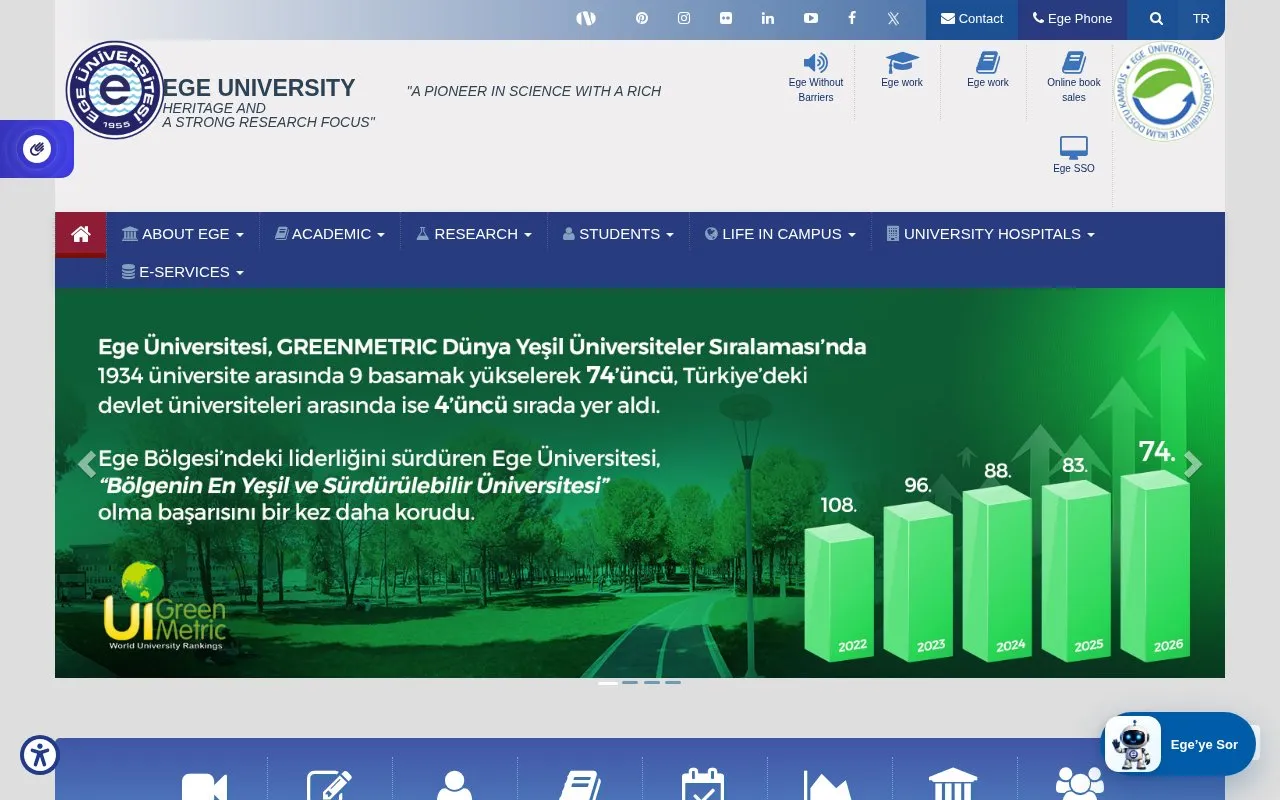This screenshot has height=800, width=1280.
Task: Click the GreenMetric ranking banner image
Action: pyautogui.click(x=640, y=483)
